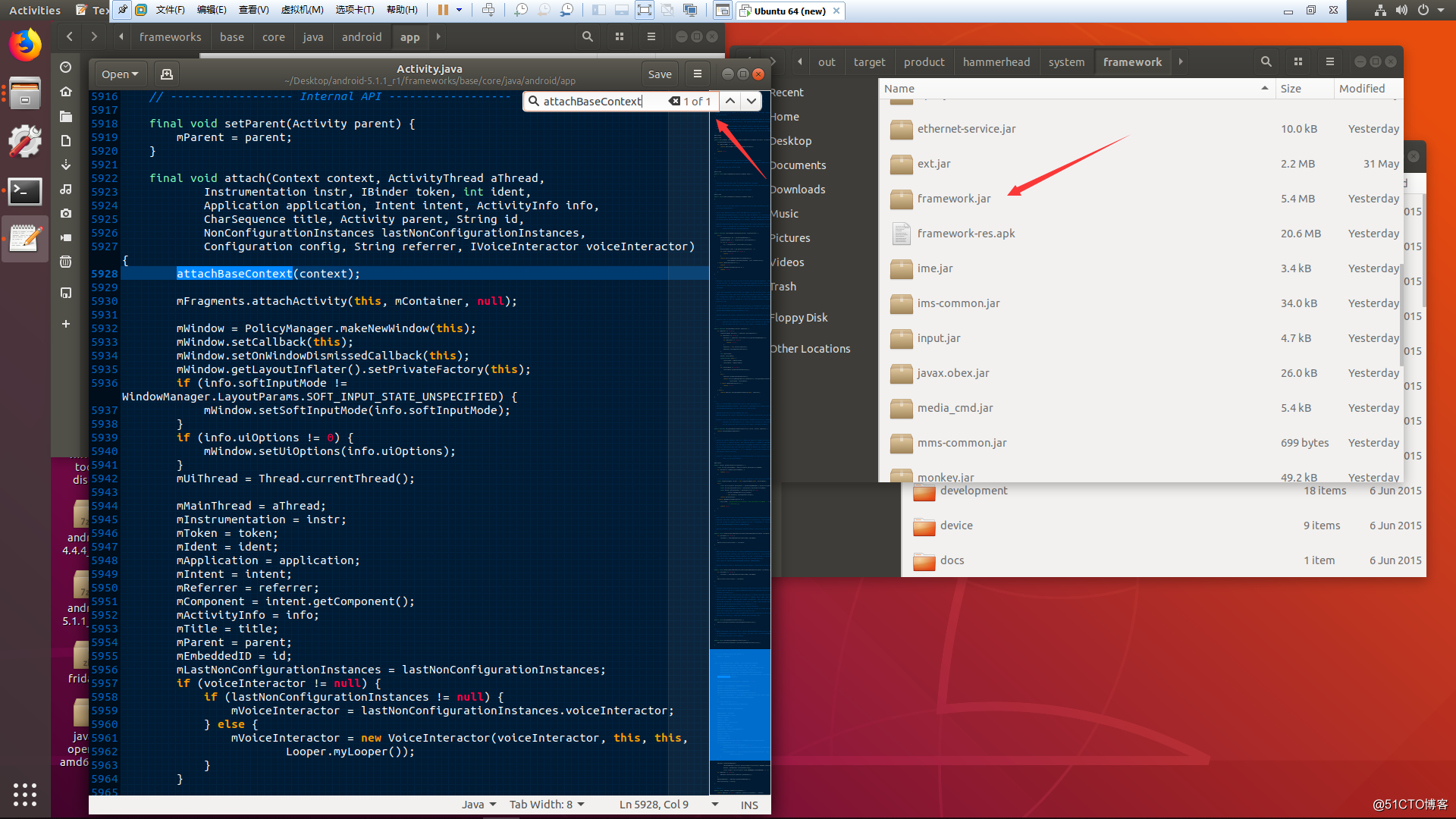Go to previous search match arrow

pos(730,101)
